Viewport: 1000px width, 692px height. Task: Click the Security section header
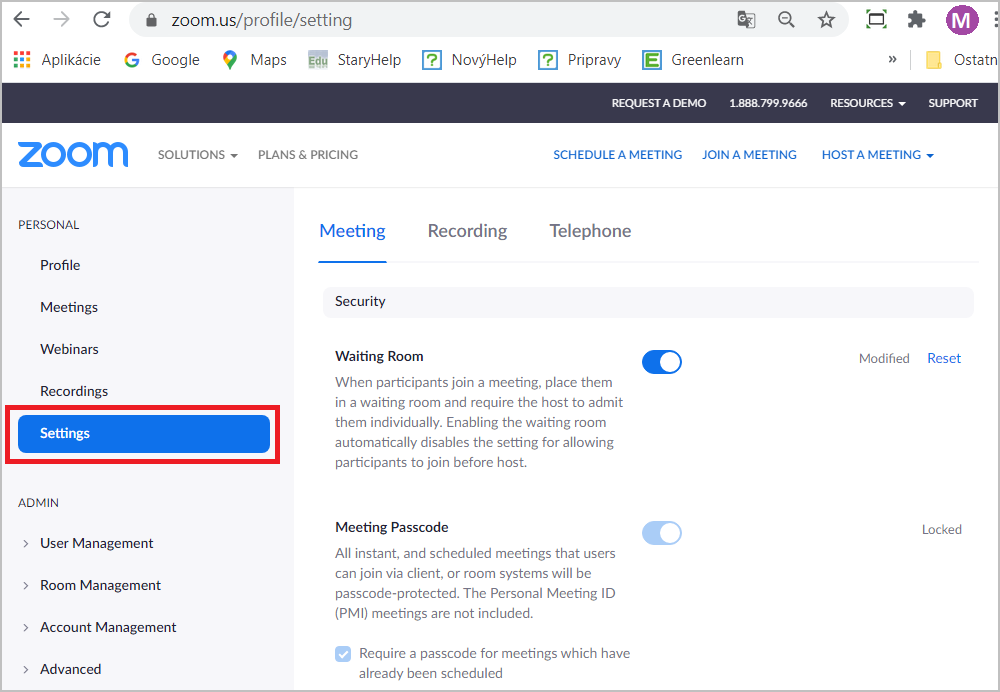click(x=648, y=302)
